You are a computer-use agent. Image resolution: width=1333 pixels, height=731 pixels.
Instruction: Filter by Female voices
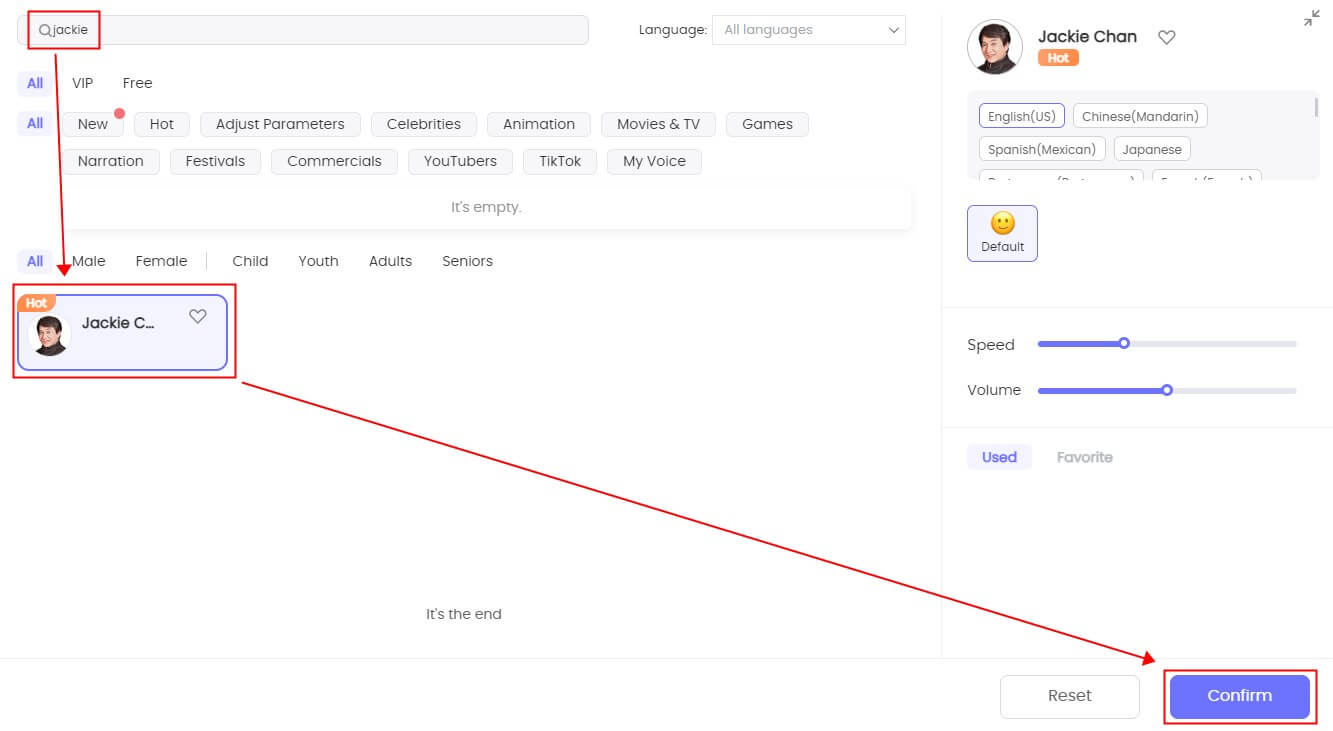161,261
